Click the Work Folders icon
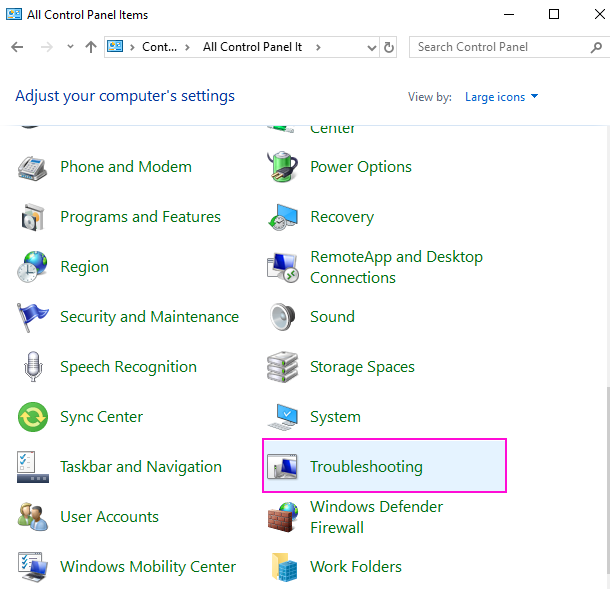610x589 pixels. click(x=284, y=567)
